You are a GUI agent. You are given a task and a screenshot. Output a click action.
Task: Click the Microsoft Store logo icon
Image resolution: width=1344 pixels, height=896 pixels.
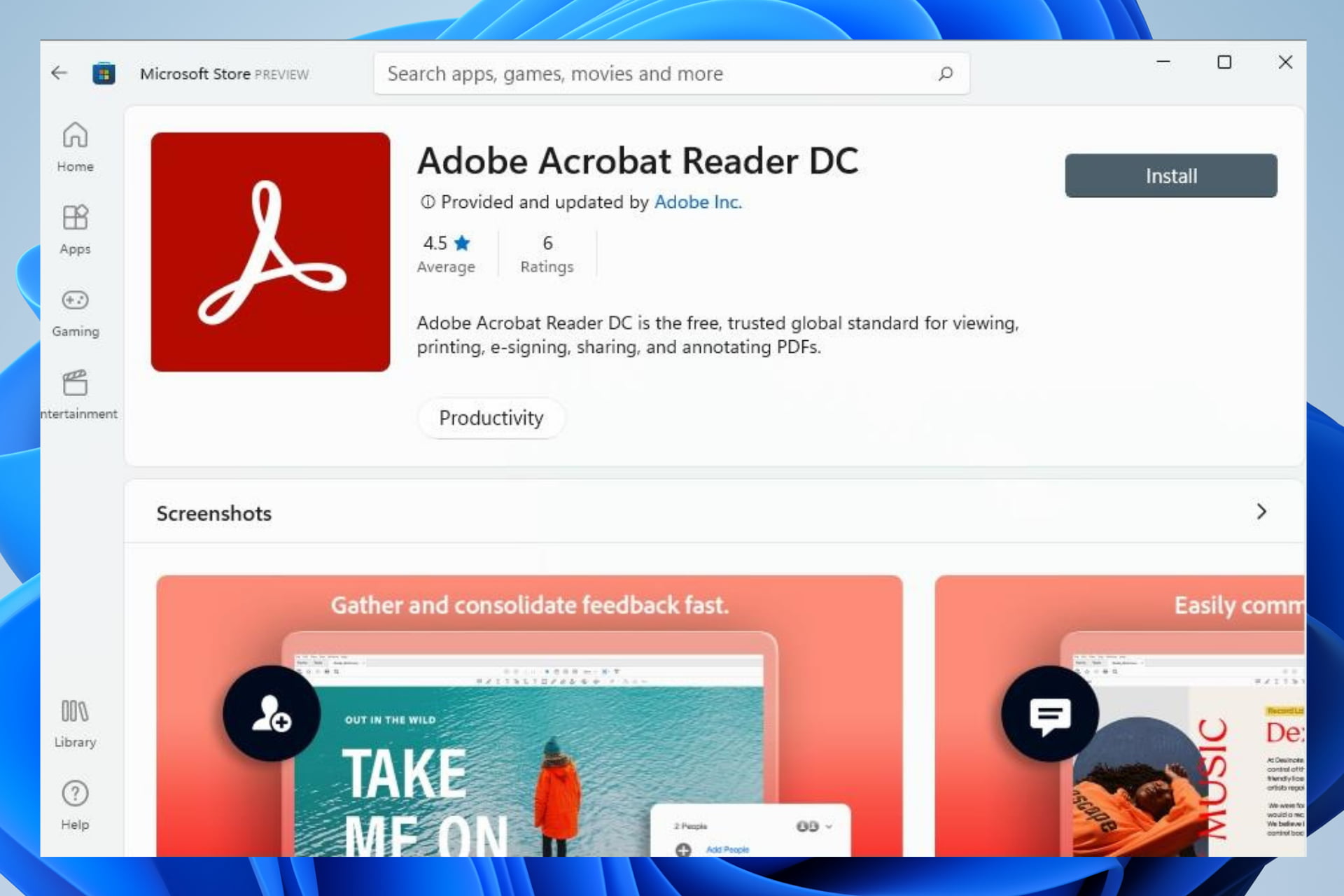(104, 73)
